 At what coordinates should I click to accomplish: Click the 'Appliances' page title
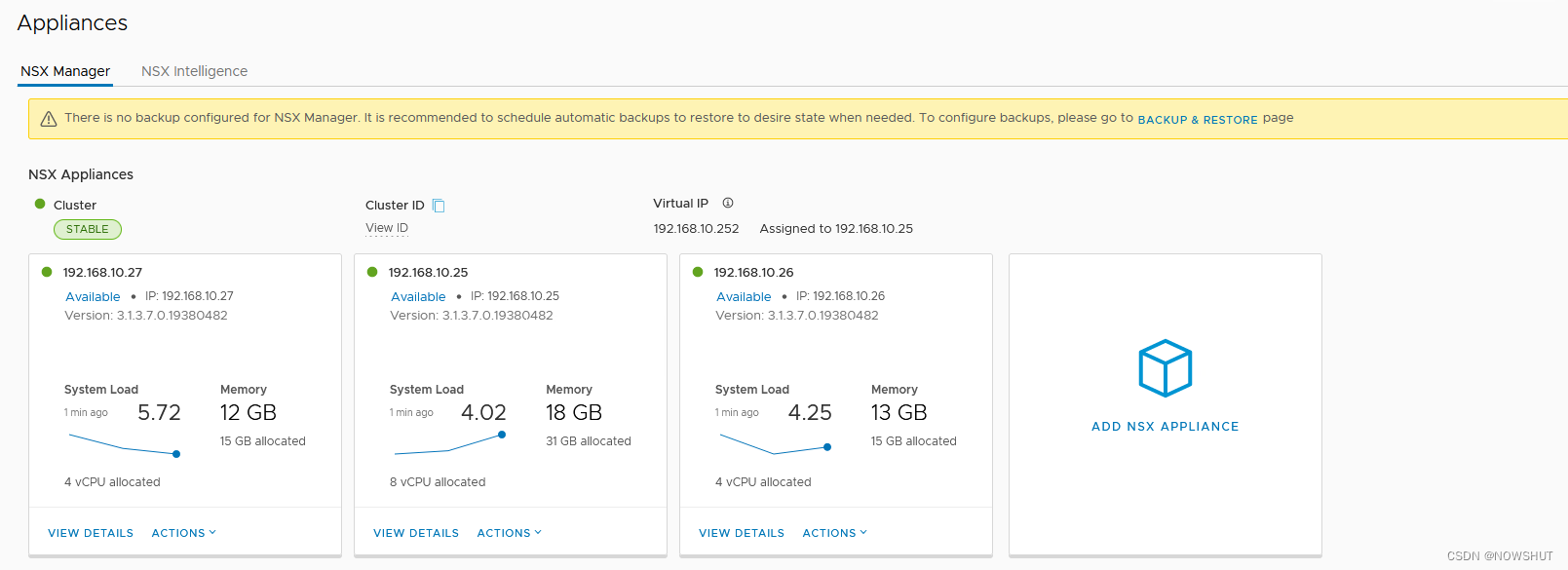[x=72, y=23]
